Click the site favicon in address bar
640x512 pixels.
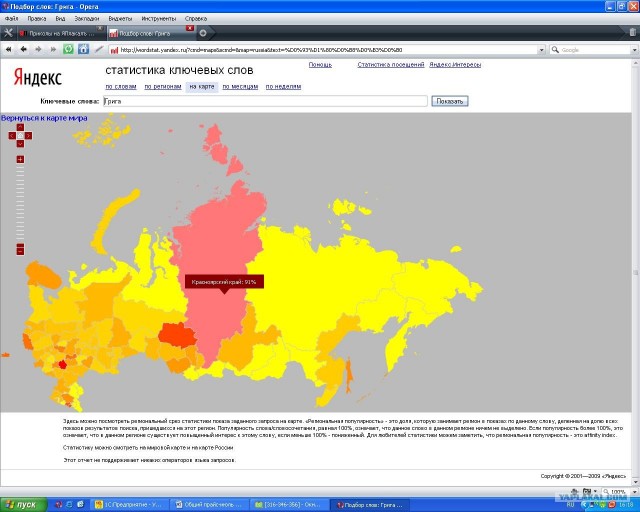[x=115, y=50]
